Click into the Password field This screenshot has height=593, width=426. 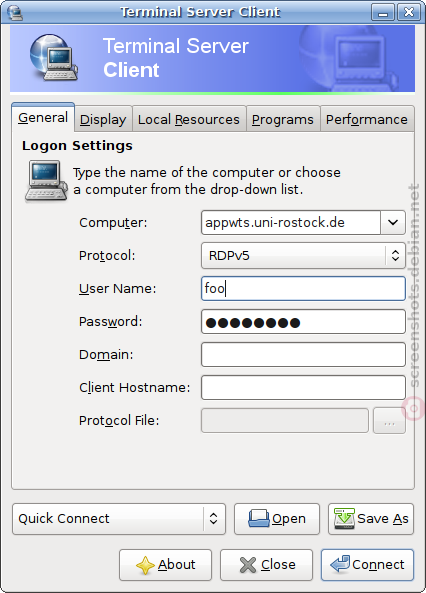(303, 322)
